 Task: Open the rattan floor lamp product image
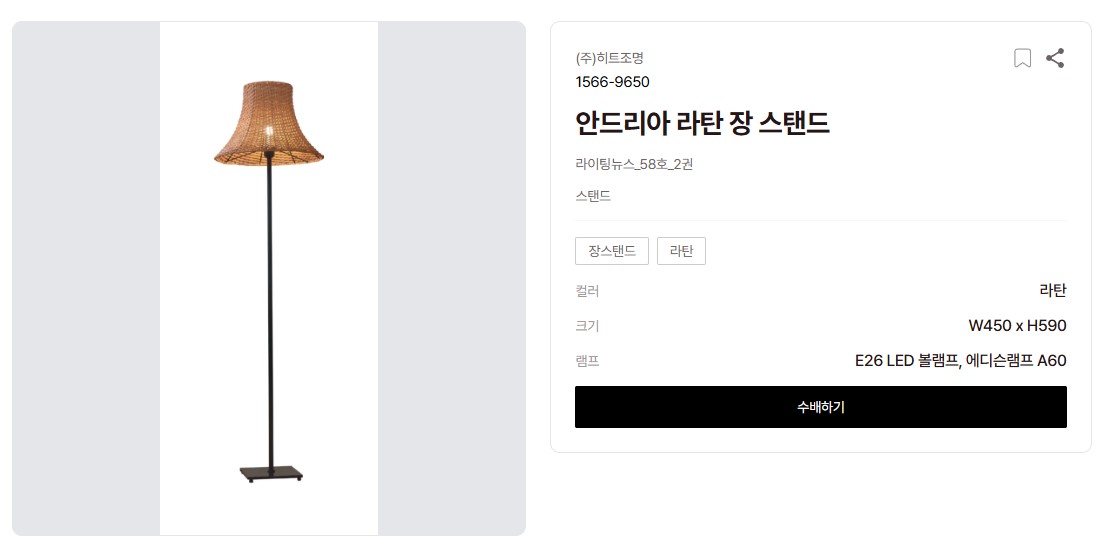[x=269, y=279]
